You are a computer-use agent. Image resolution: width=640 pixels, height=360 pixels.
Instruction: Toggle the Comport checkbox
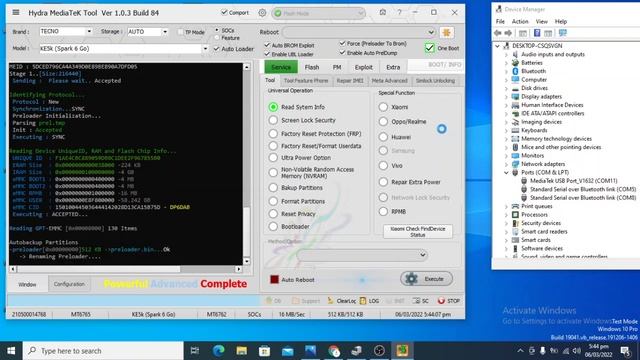pyautogui.click(x=224, y=13)
